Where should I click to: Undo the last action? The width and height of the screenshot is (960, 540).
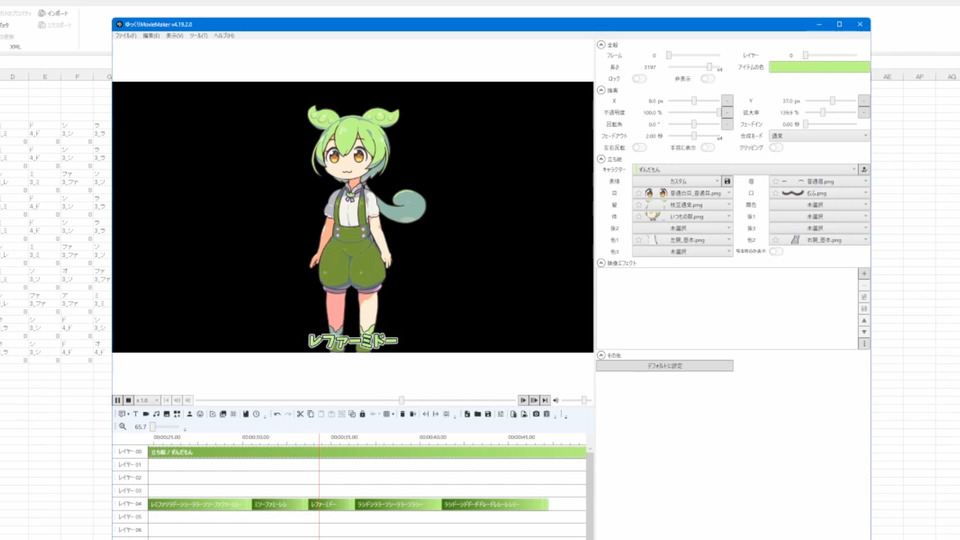click(x=277, y=414)
